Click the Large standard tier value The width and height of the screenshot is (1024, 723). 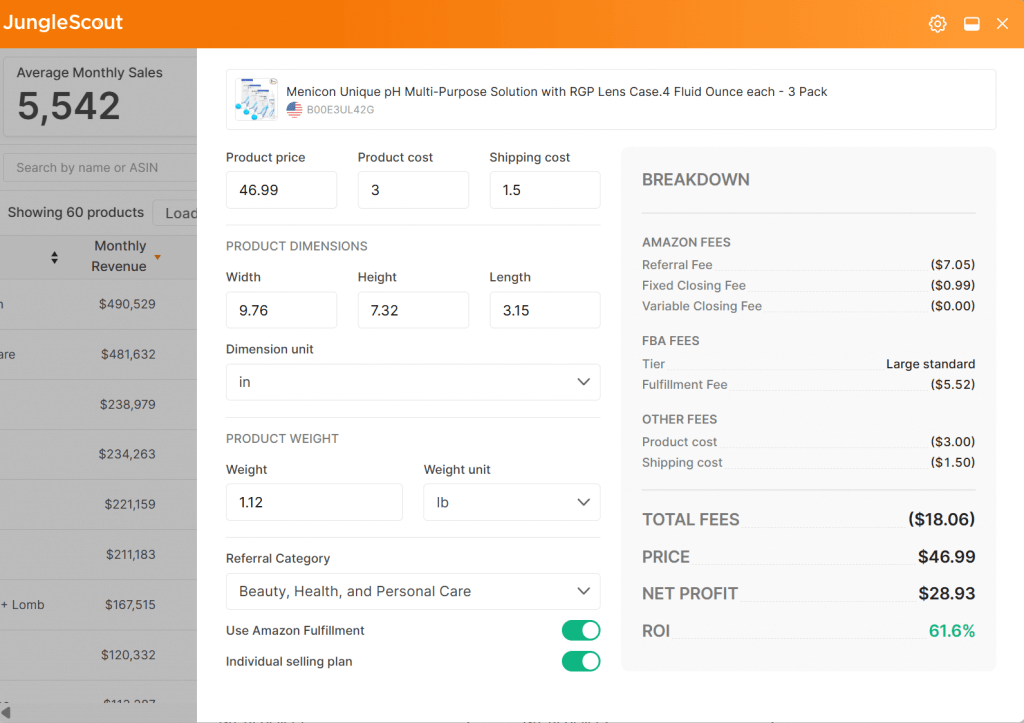point(931,364)
